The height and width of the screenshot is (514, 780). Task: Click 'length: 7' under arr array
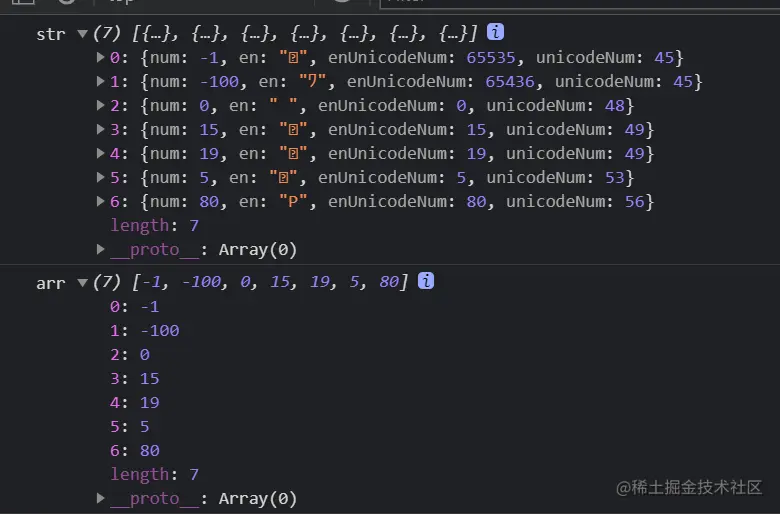point(154,474)
